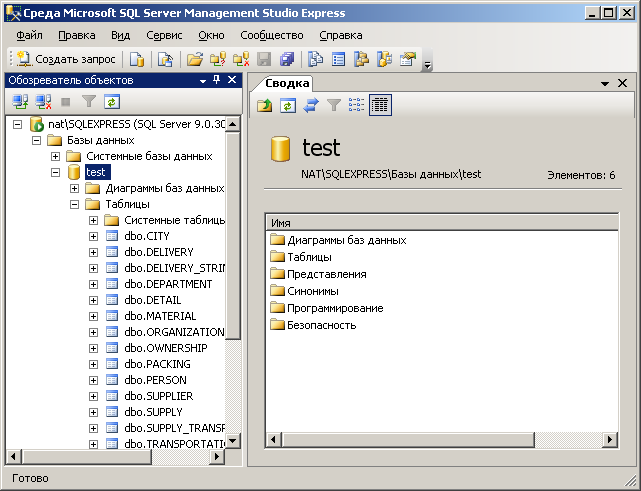Click Filter icon in Object Explorer
Image resolution: width=641 pixels, height=491 pixels.
click(89, 102)
